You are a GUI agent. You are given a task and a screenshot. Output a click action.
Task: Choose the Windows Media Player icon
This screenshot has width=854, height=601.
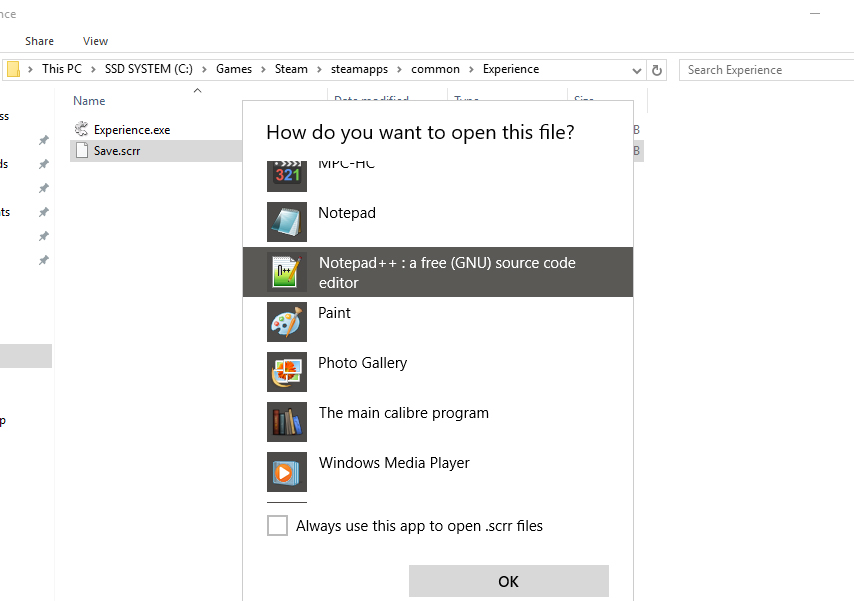click(x=287, y=472)
